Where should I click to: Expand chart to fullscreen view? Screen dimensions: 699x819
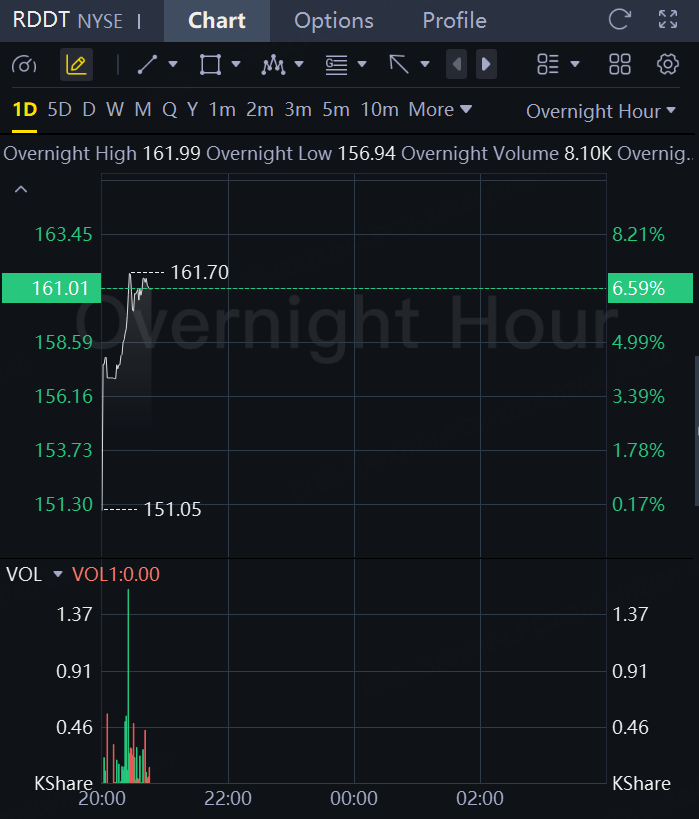pos(668,19)
